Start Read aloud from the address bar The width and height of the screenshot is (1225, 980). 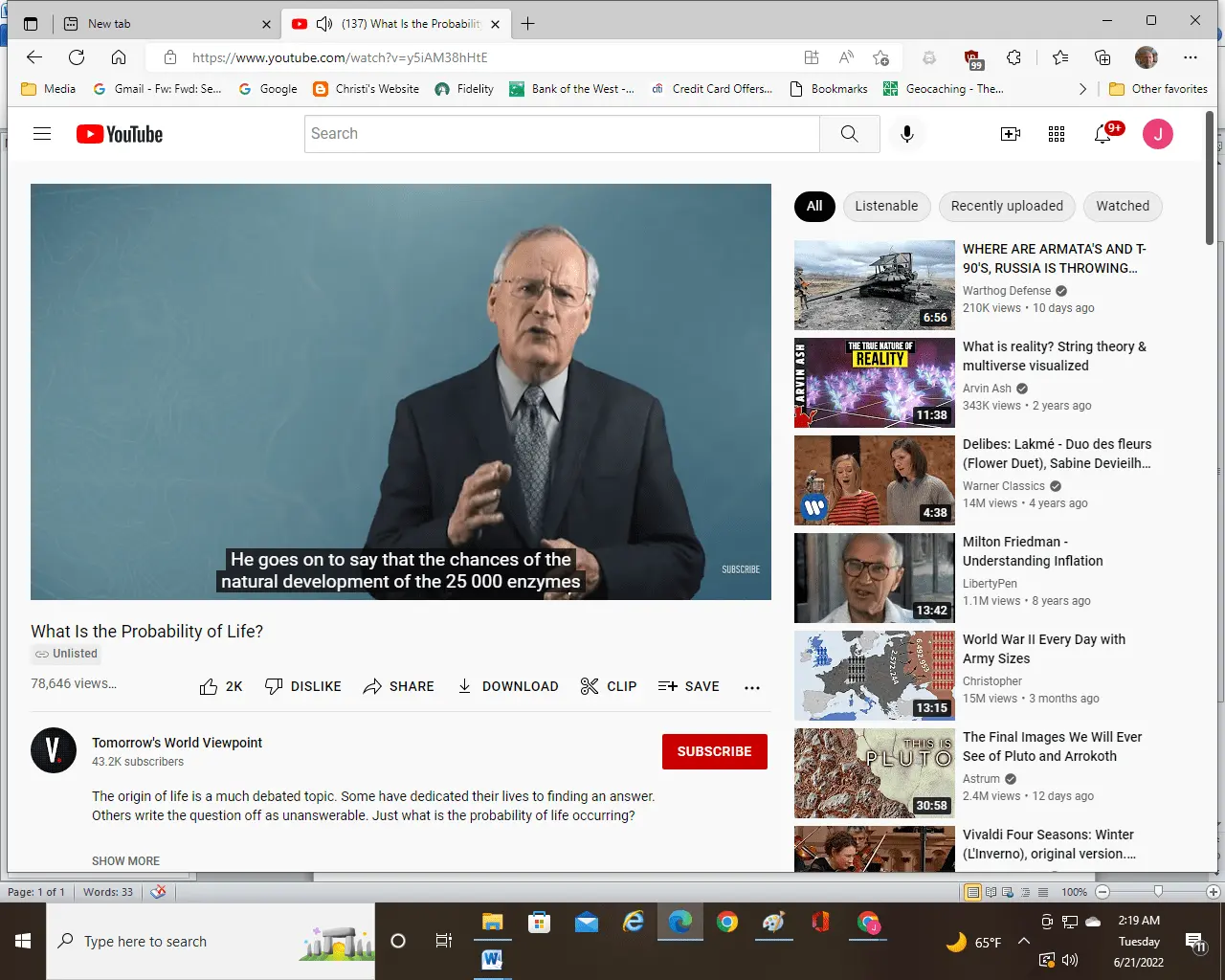(x=846, y=57)
